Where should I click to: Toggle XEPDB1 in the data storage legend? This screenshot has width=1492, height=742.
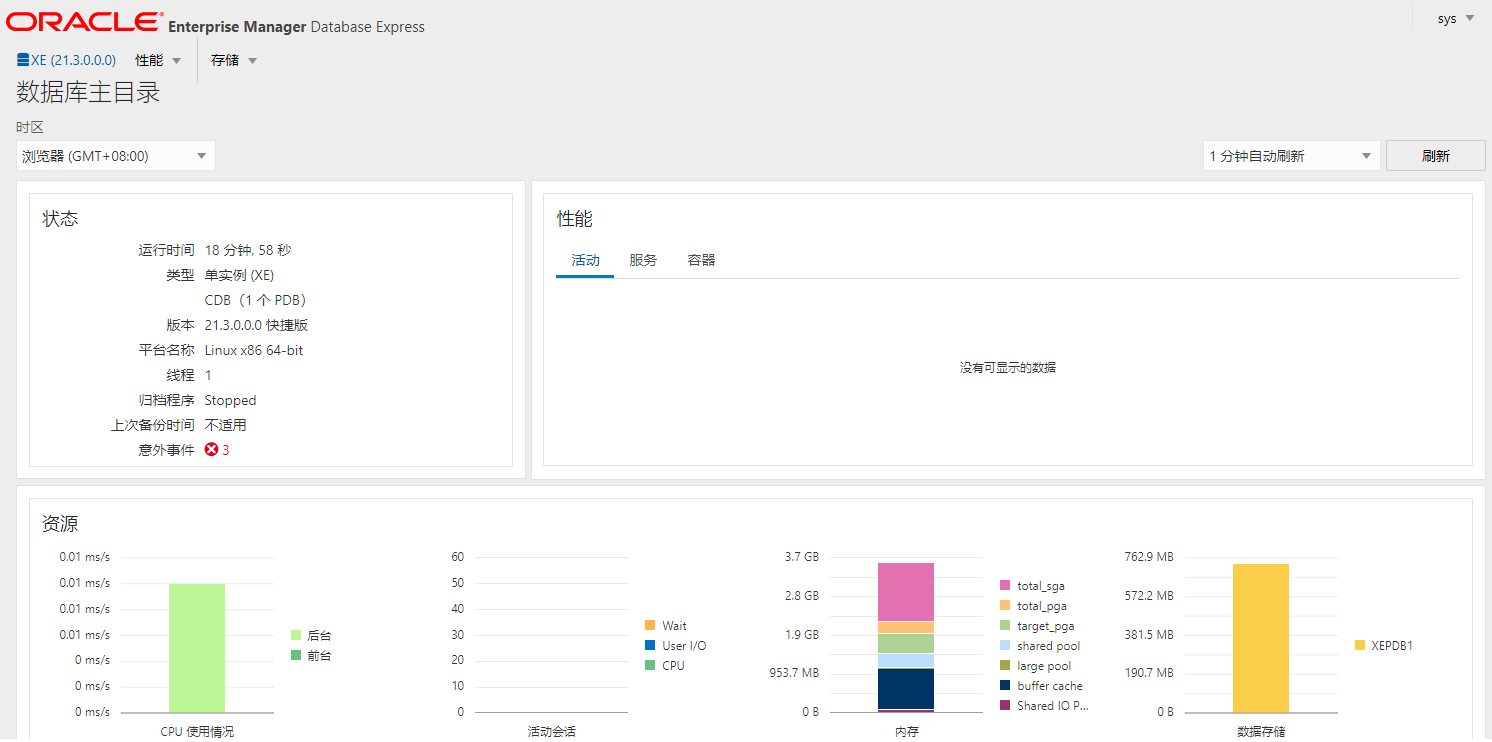tap(1387, 645)
